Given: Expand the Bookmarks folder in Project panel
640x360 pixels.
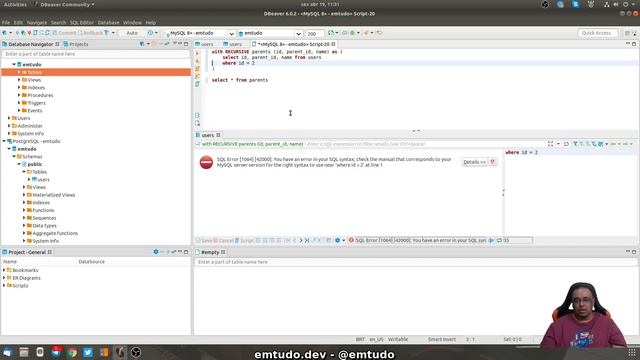Looking at the screenshot, I should (x=4, y=270).
